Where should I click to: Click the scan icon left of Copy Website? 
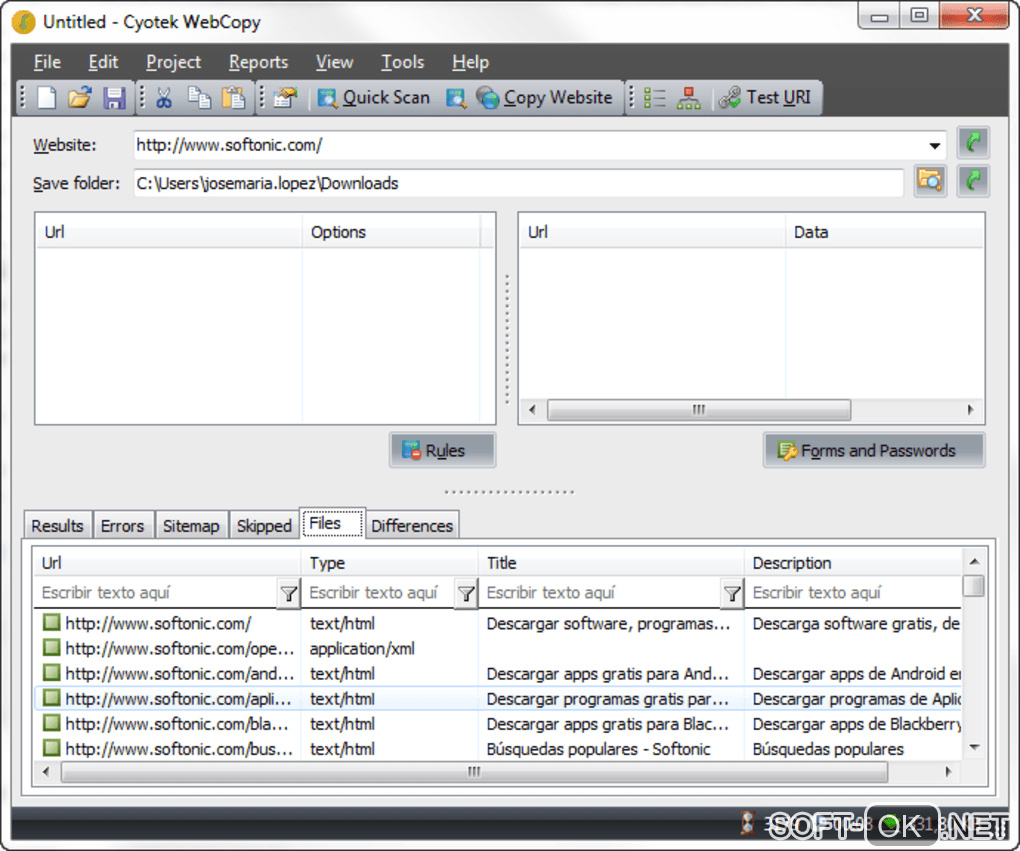pyautogui.click(x=456, y=98)
